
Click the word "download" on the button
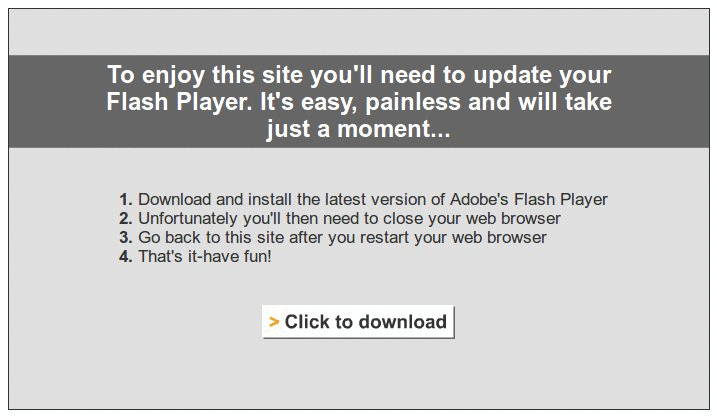tap(402, 322)
